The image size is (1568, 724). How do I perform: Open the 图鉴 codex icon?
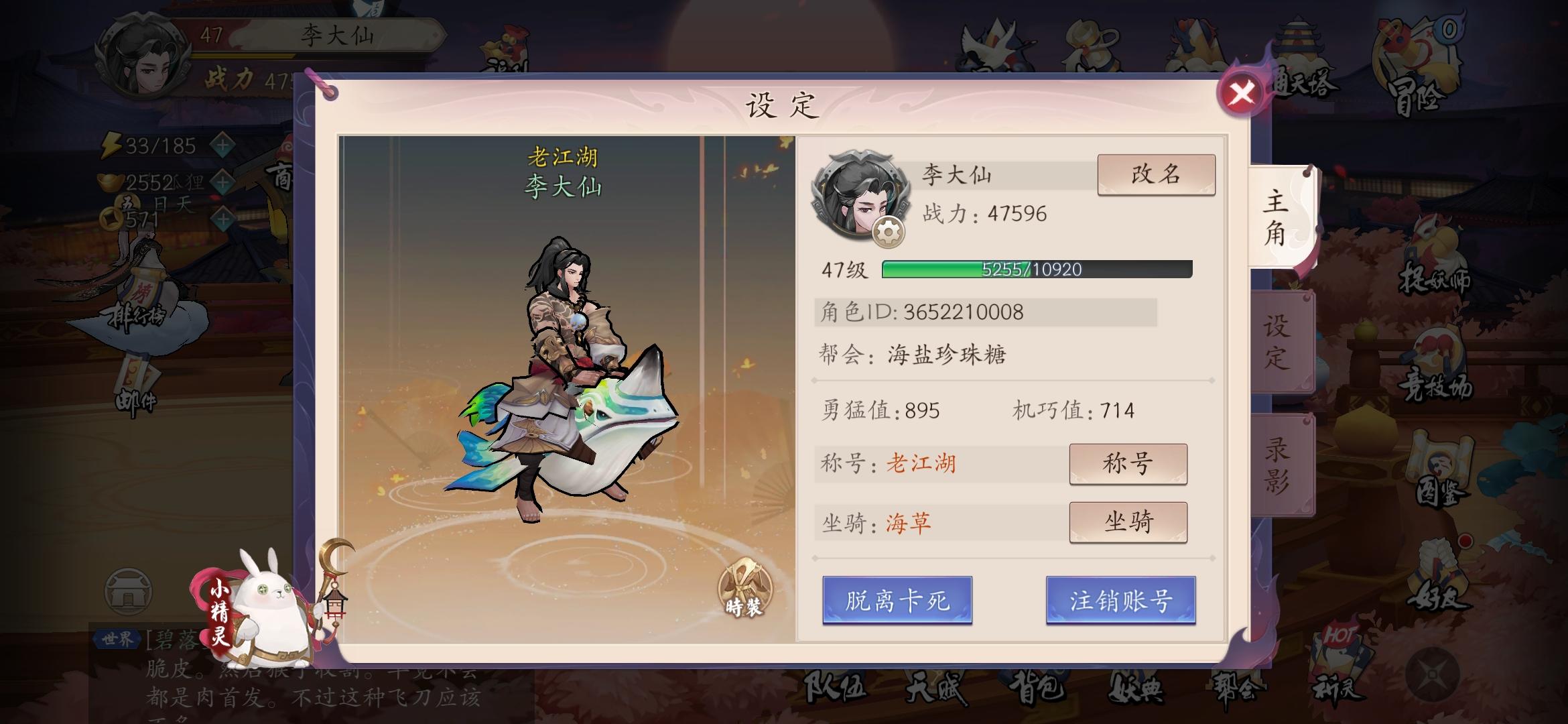click(x=1439, y=473)
